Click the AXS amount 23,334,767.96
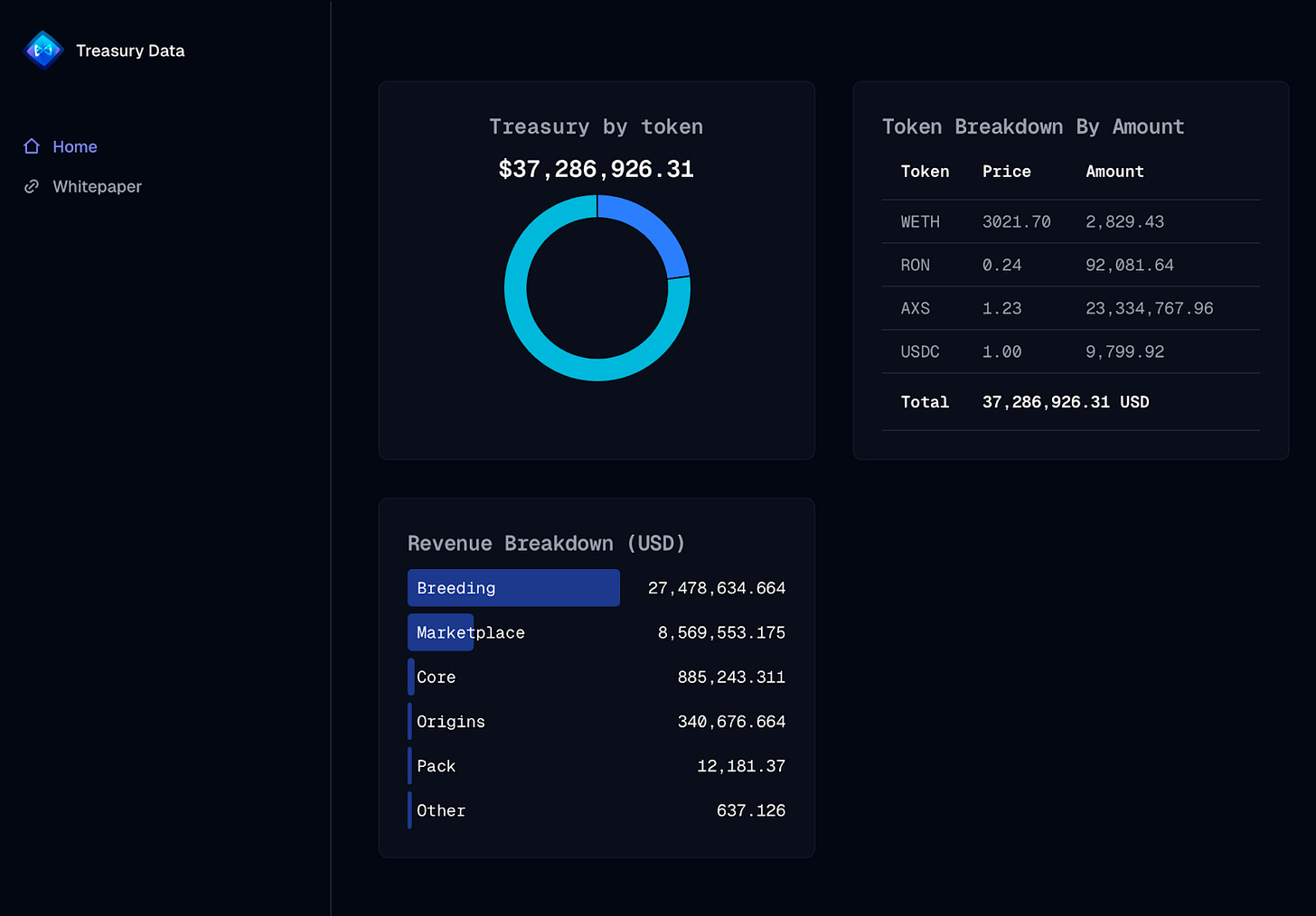The width and height of the screenshot is (1316, 916). pos(1150,308)
